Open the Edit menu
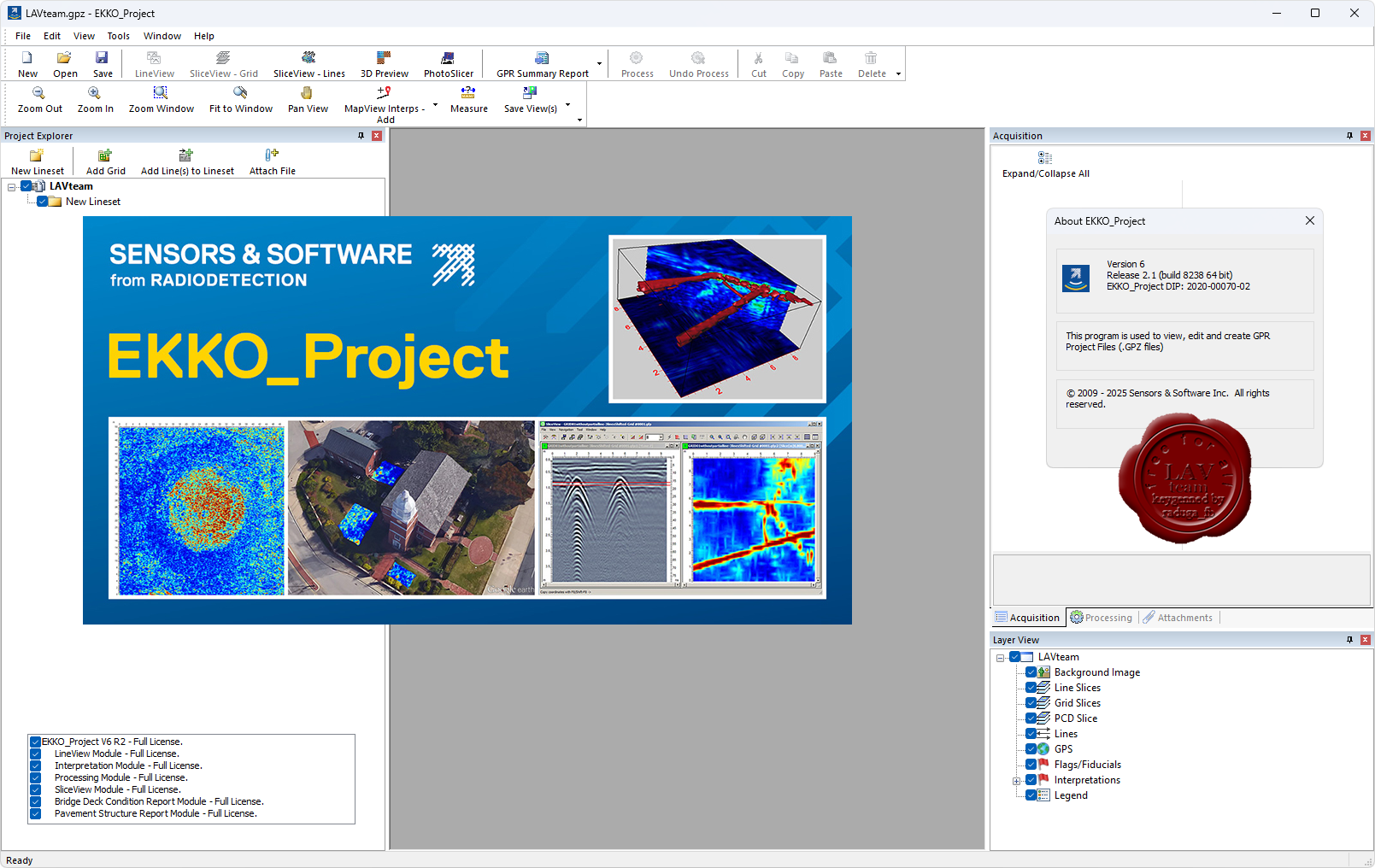1375x868 pixels. click(52, 36)
